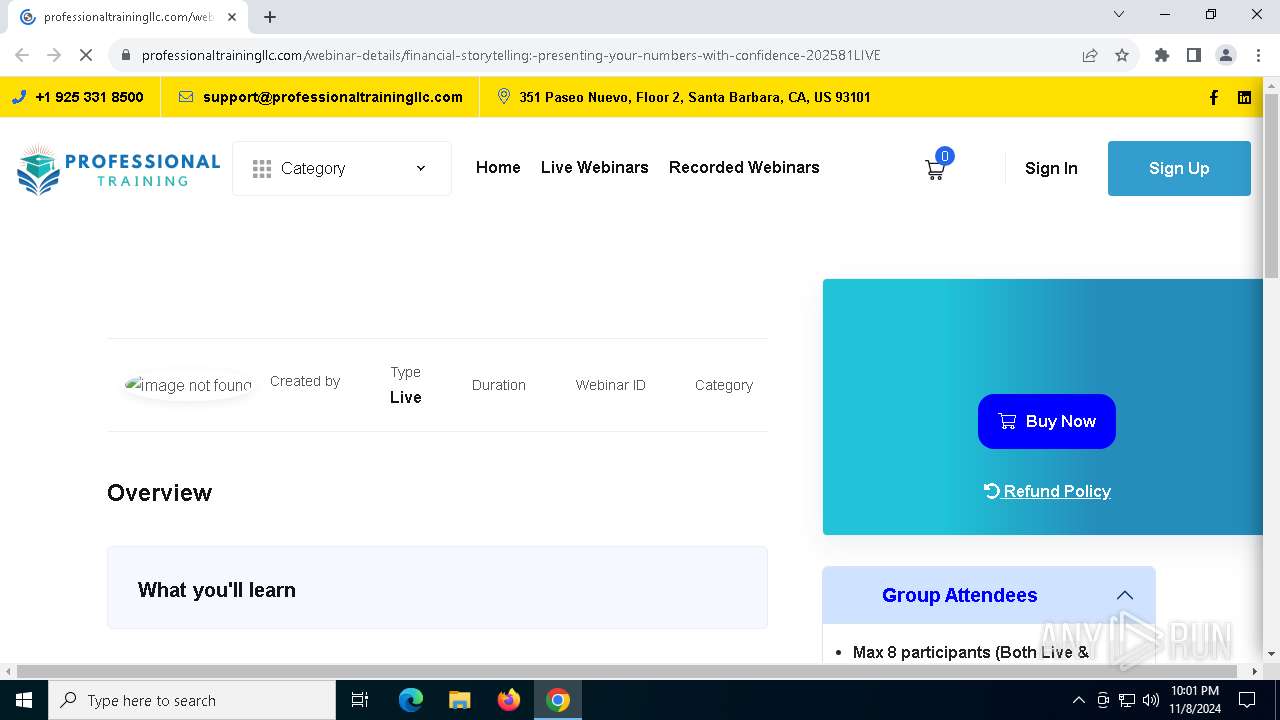Image resolution: width=1280 pixels, height=720 pixels.
Task: Click the Sign Up button
Action: click(x=1179, y=168)
